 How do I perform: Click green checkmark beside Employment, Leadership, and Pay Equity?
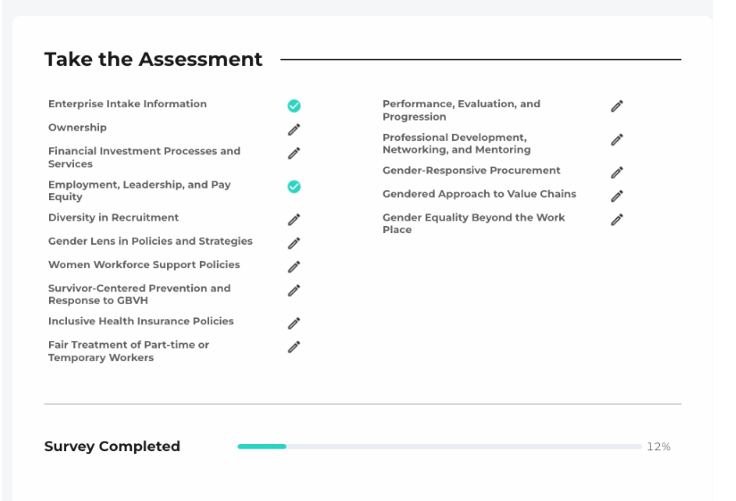pyautogui.click(x=294, y=186)
